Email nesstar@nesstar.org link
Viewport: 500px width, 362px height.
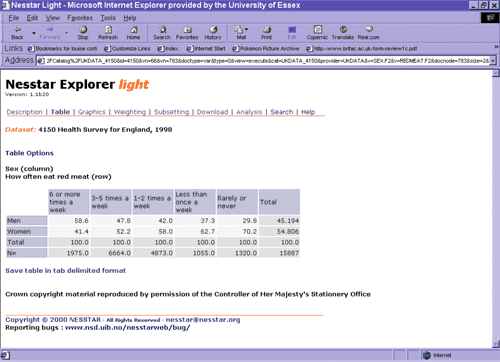[203, 320]
